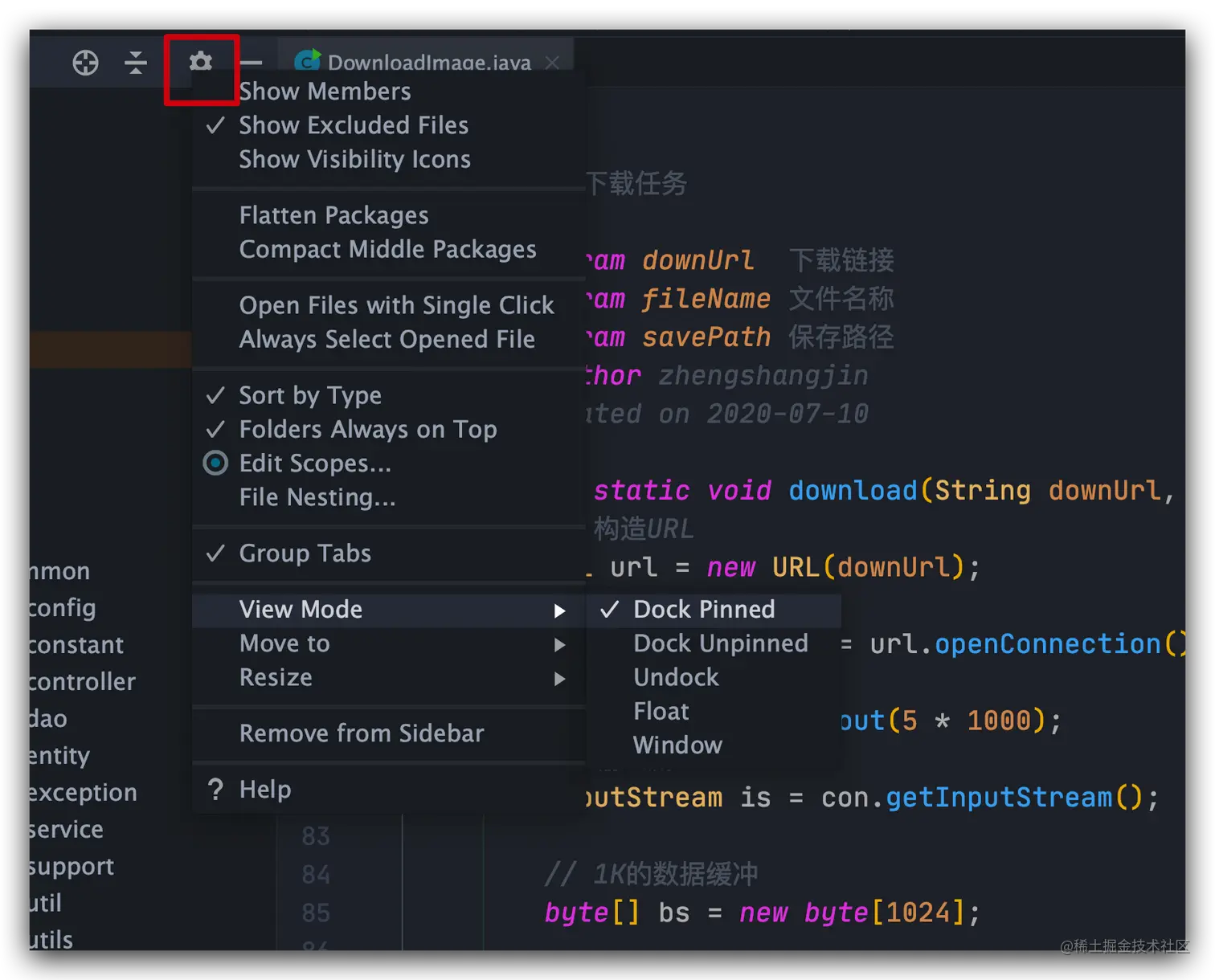This screenshot has width=1215, height=980.
Task: Click line number 83 in gutter
Action: (x=316, y=836)
